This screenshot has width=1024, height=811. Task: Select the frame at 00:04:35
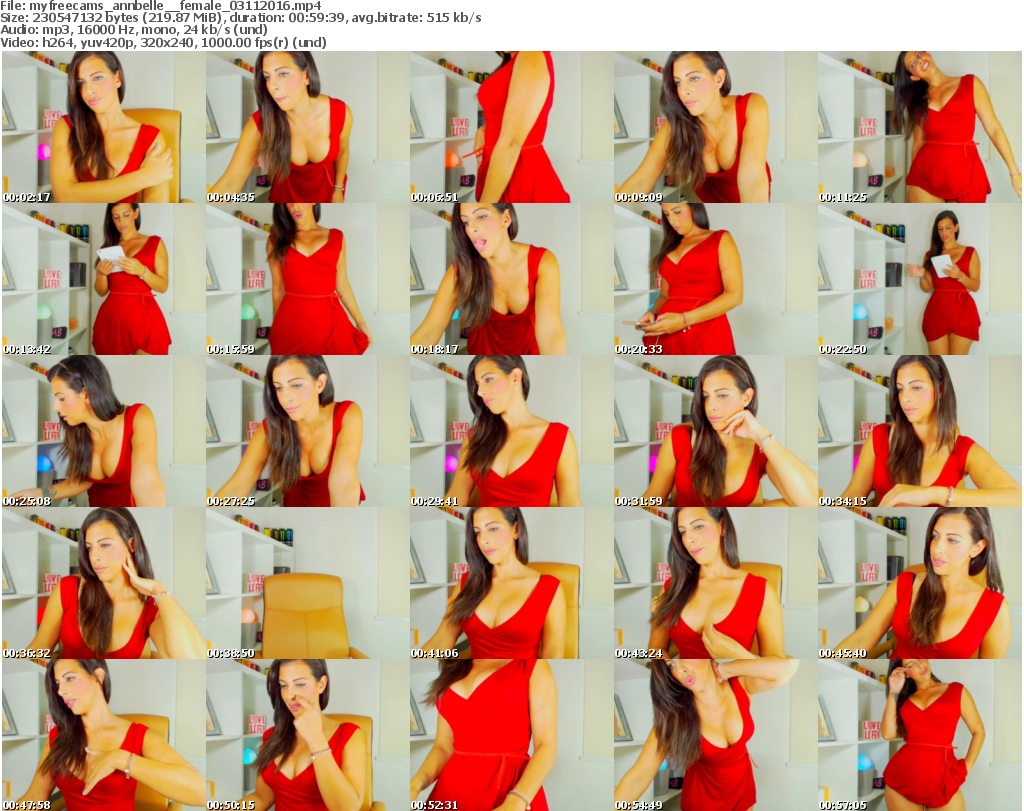tap(306, 127)
